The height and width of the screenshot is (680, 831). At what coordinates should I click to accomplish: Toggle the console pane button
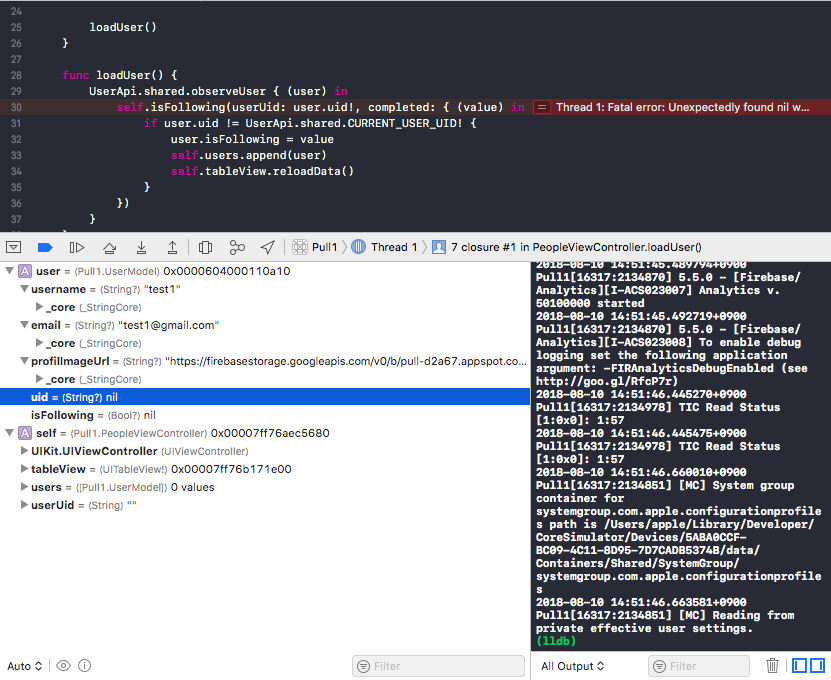click(818, 665)
